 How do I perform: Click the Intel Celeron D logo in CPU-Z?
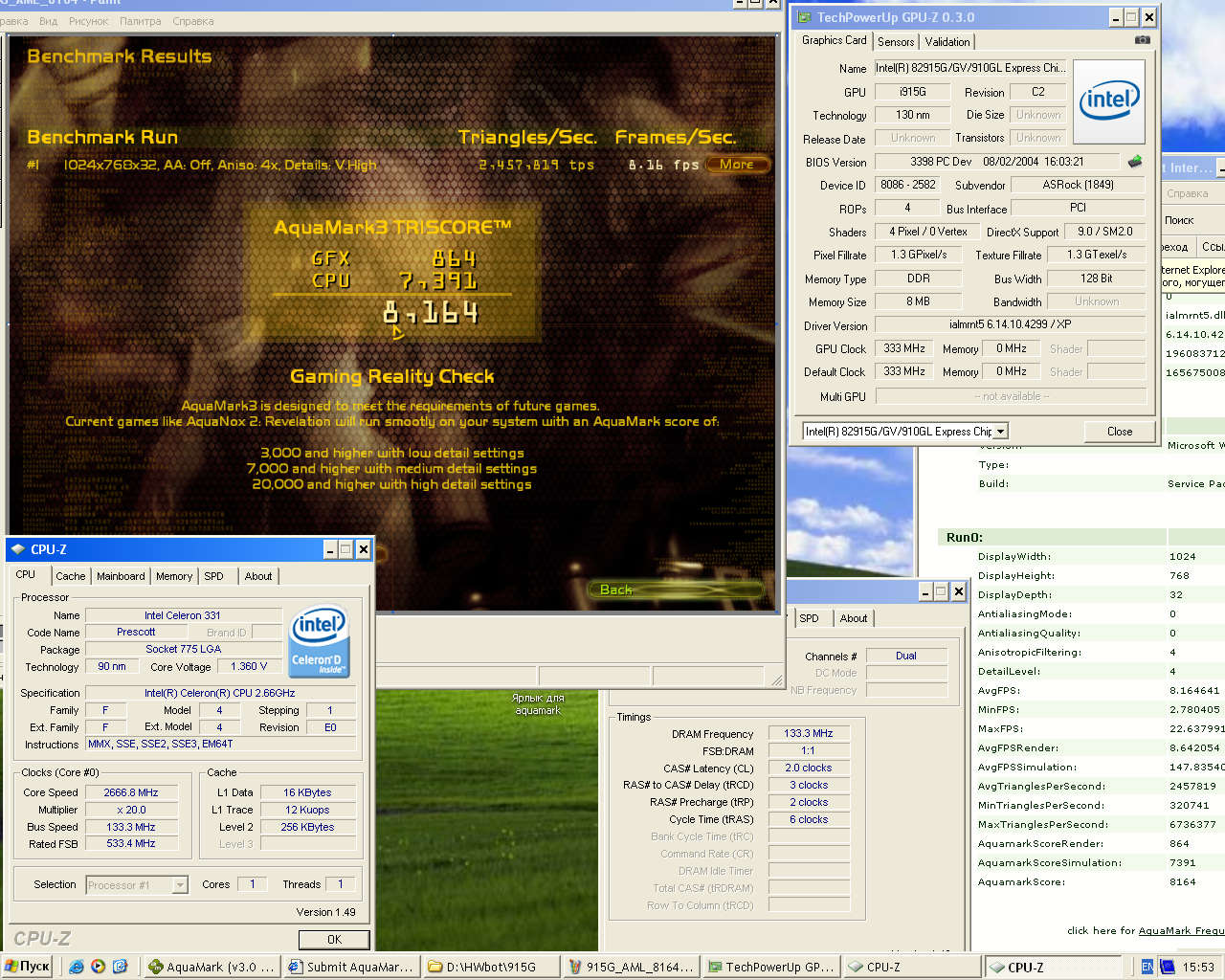(319, 639)
